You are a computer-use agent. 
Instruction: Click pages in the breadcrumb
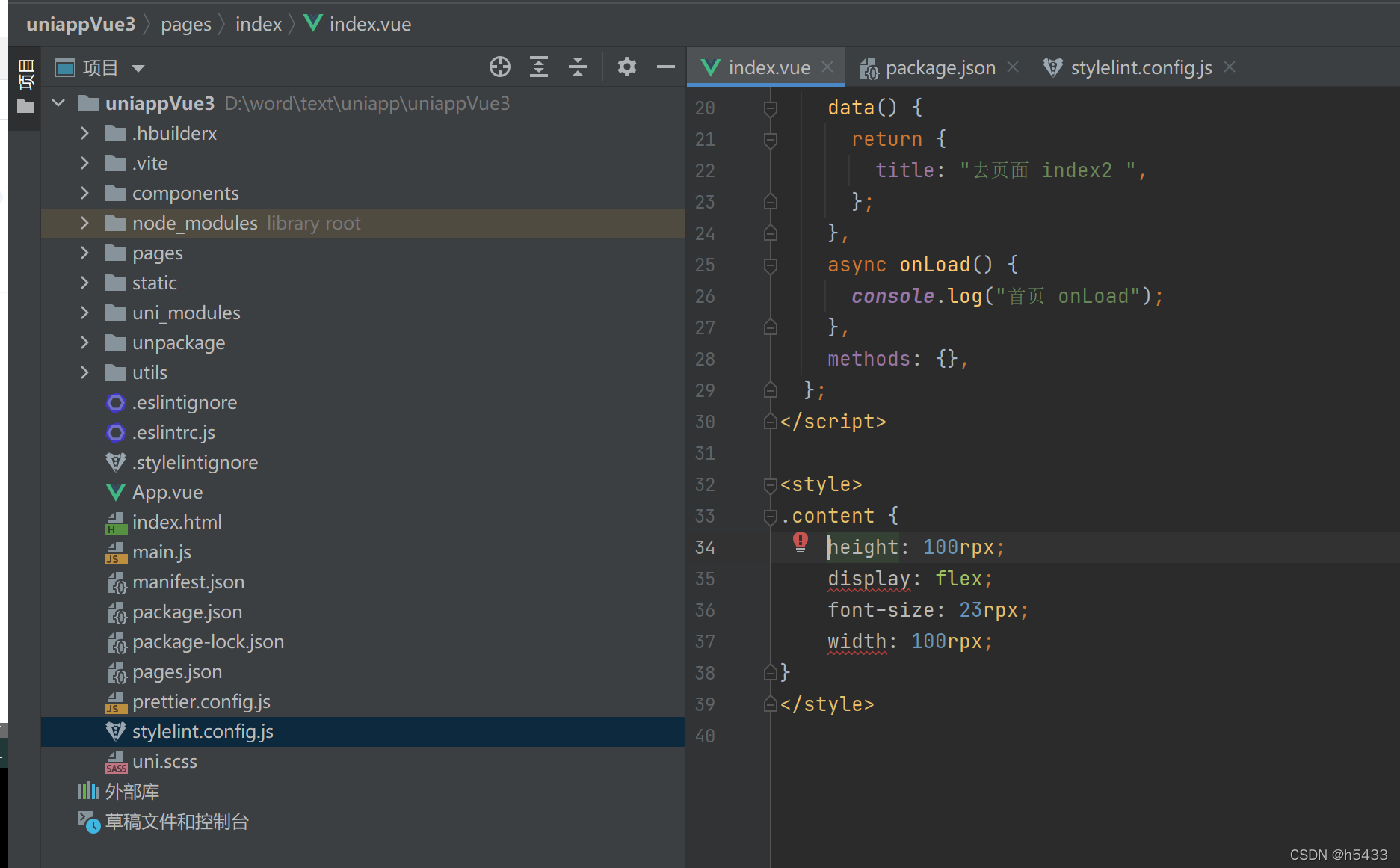point(186,24)
